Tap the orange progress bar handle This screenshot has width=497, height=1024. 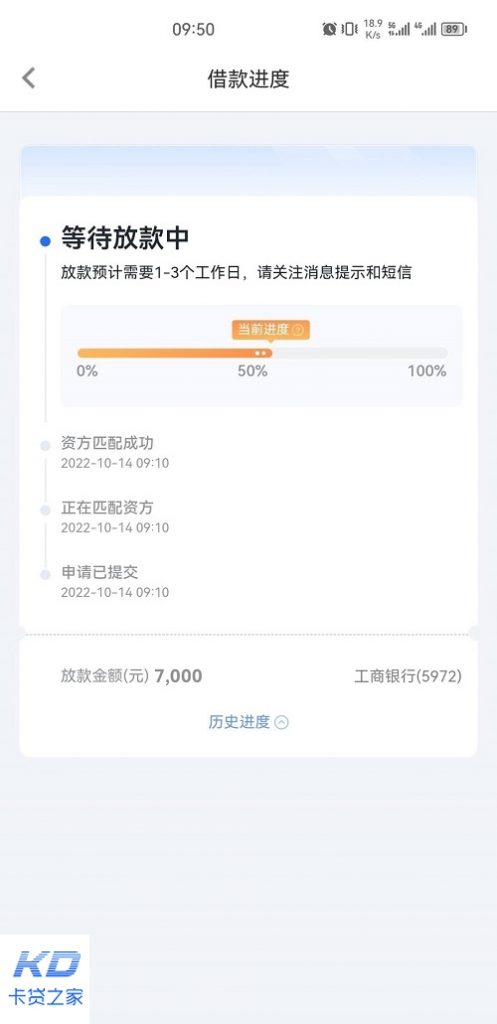point(261,353)
